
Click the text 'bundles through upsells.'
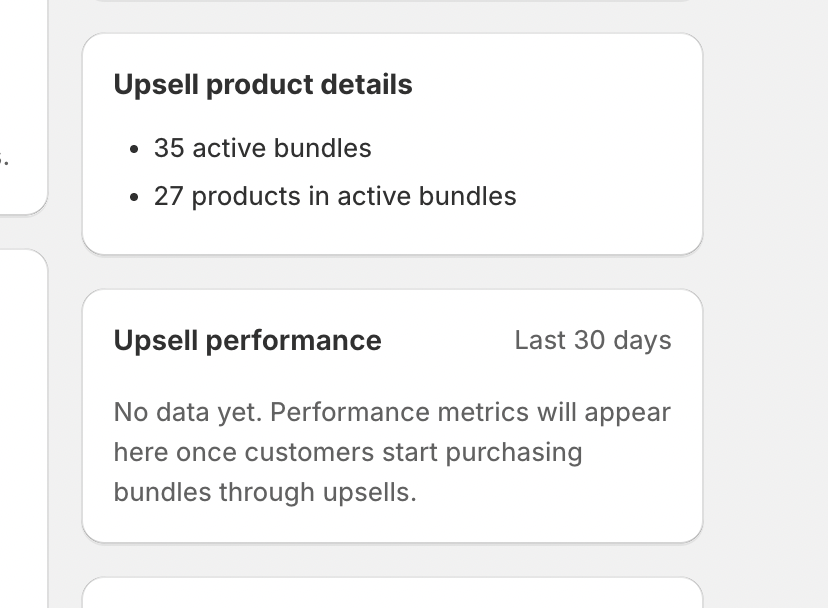[x=265, y=492]
